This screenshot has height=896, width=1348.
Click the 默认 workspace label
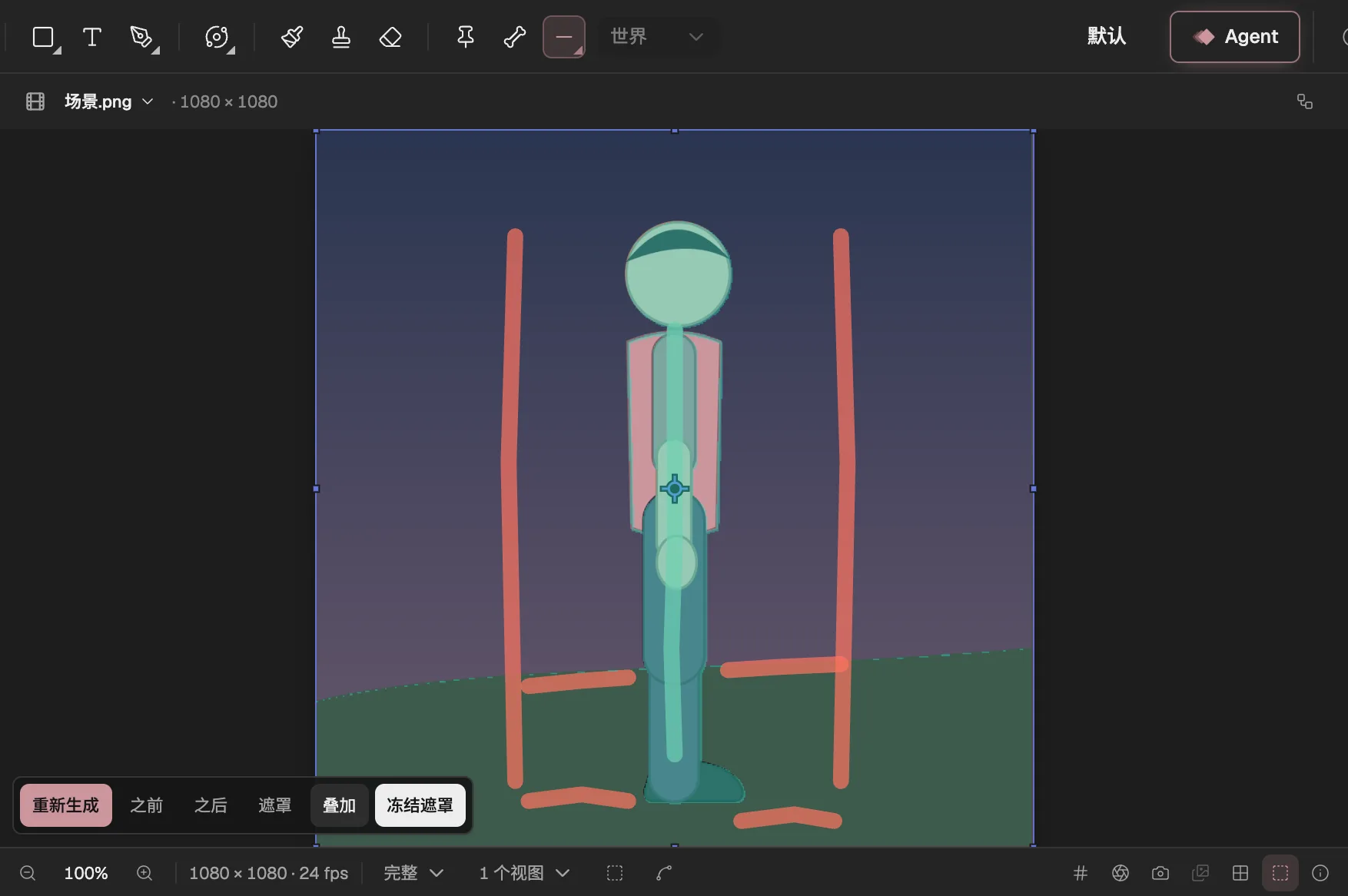(1107, 36)
